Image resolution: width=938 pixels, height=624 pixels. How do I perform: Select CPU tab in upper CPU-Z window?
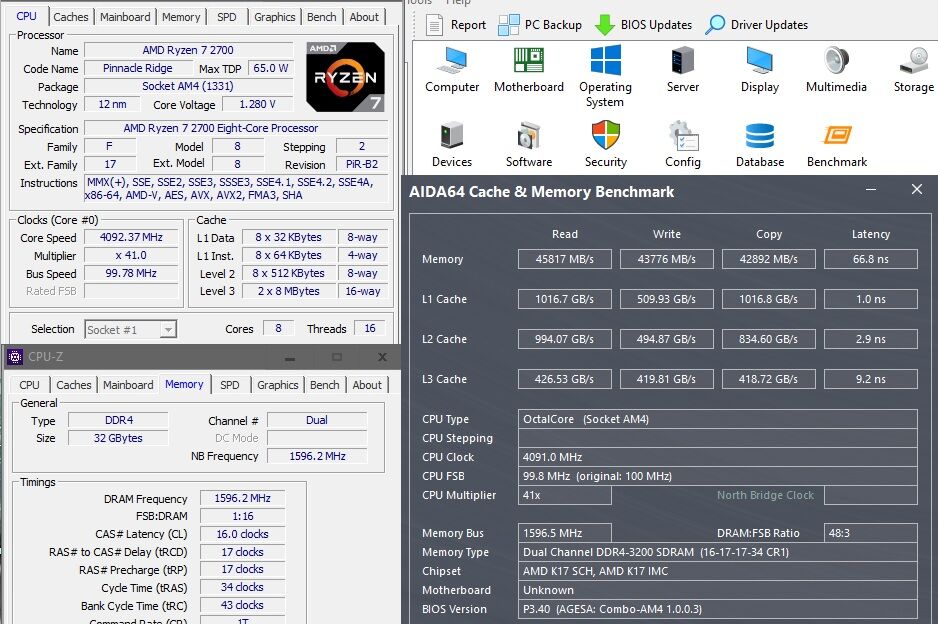26,16
